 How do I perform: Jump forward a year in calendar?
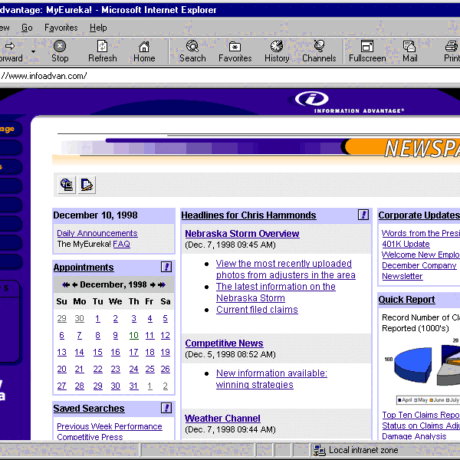(x=162, y=285)
